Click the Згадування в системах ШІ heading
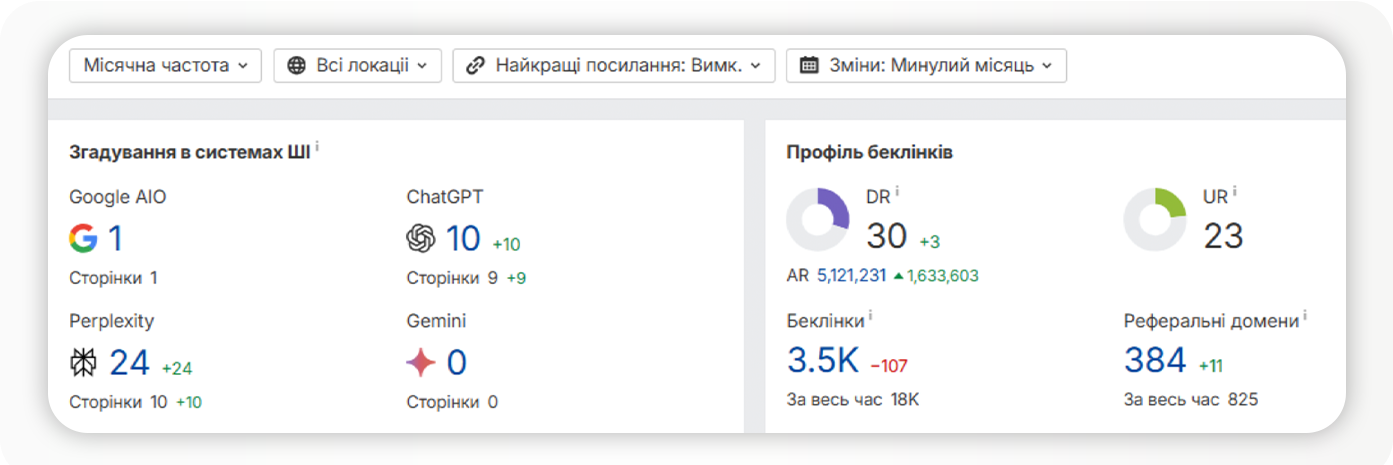 (189, 153)
